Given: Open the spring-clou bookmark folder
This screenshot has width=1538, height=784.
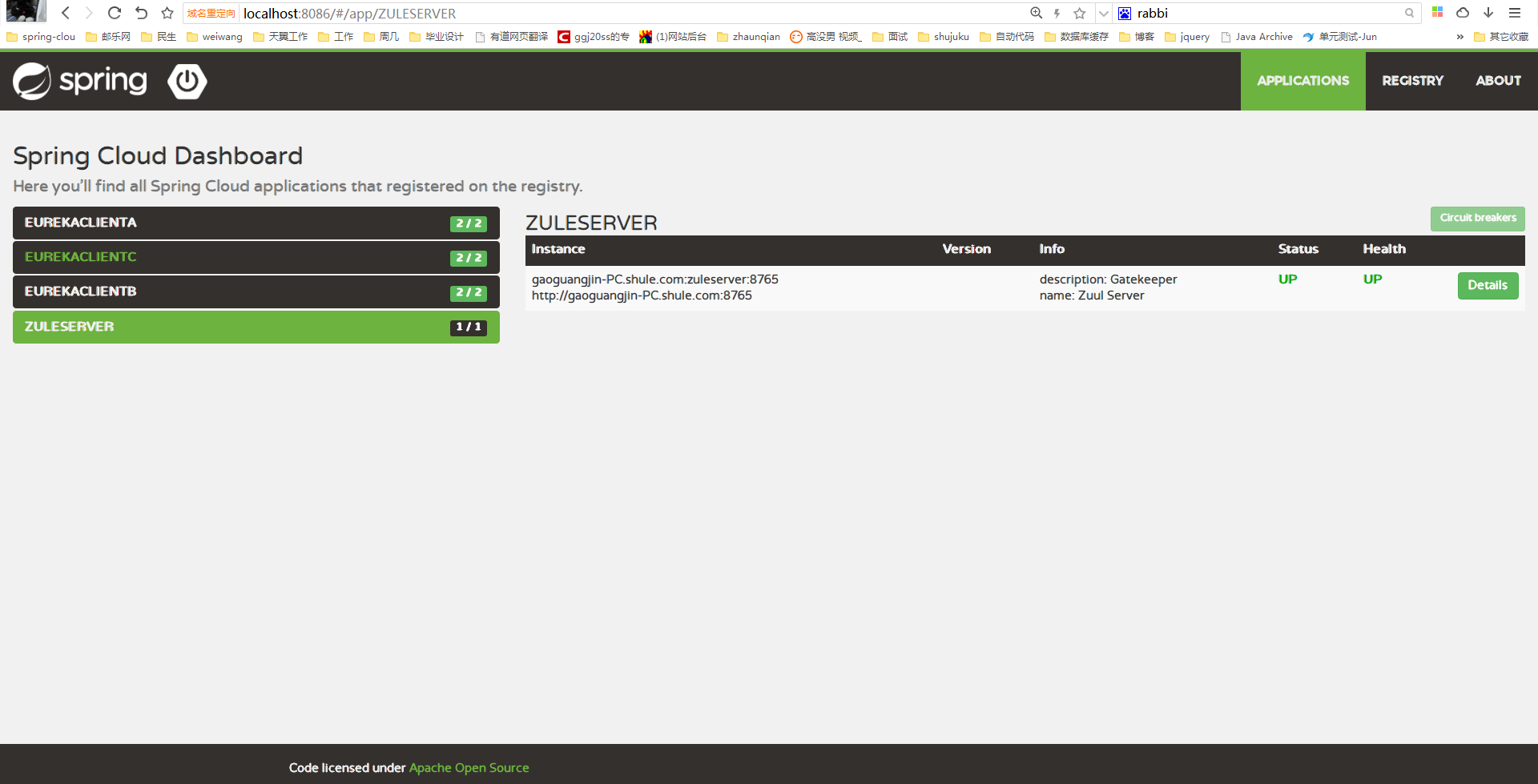Looking at the screenshot, I should point(41,37).
